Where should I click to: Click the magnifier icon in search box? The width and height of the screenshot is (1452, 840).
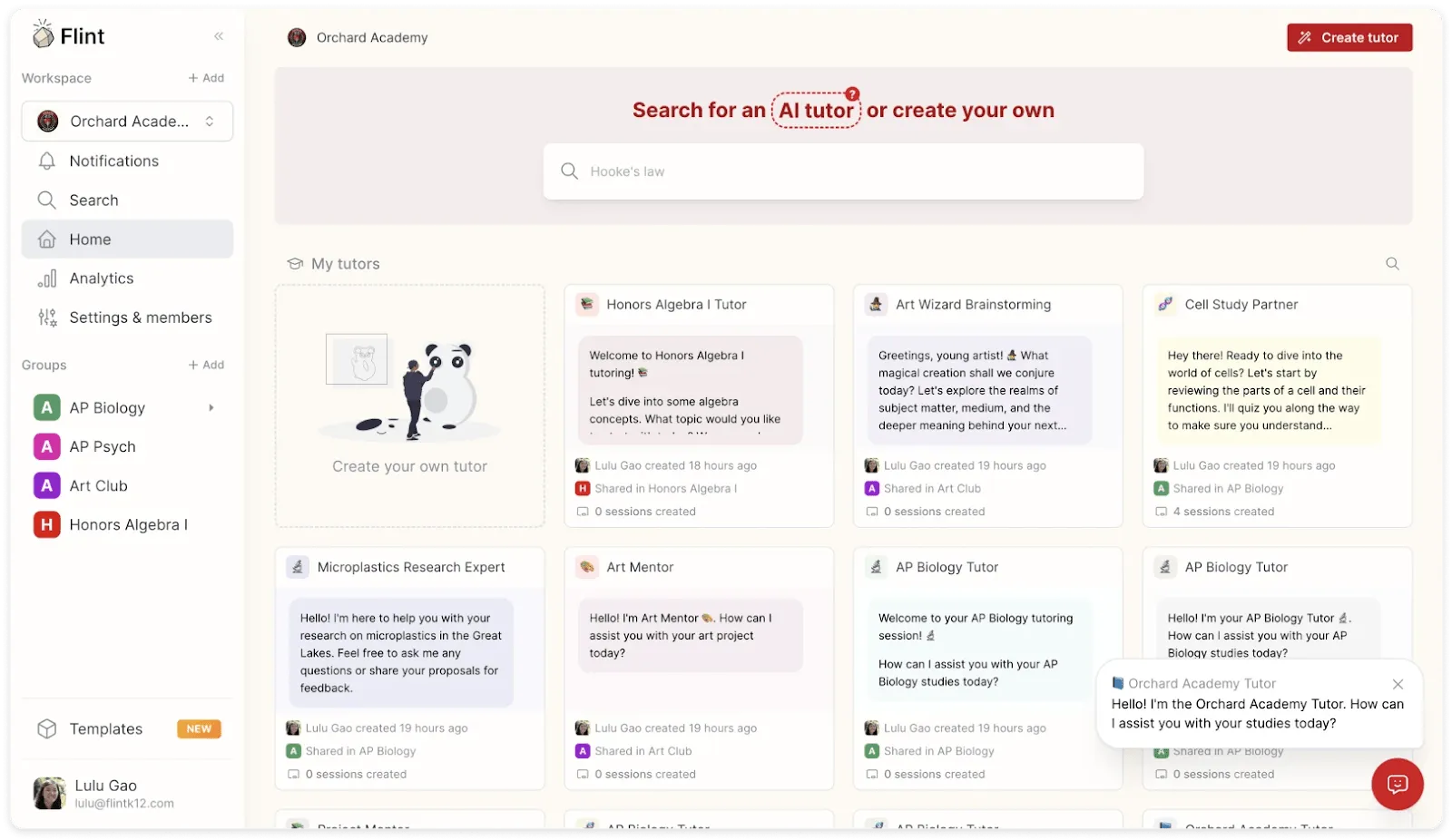(x=569, y=171)
